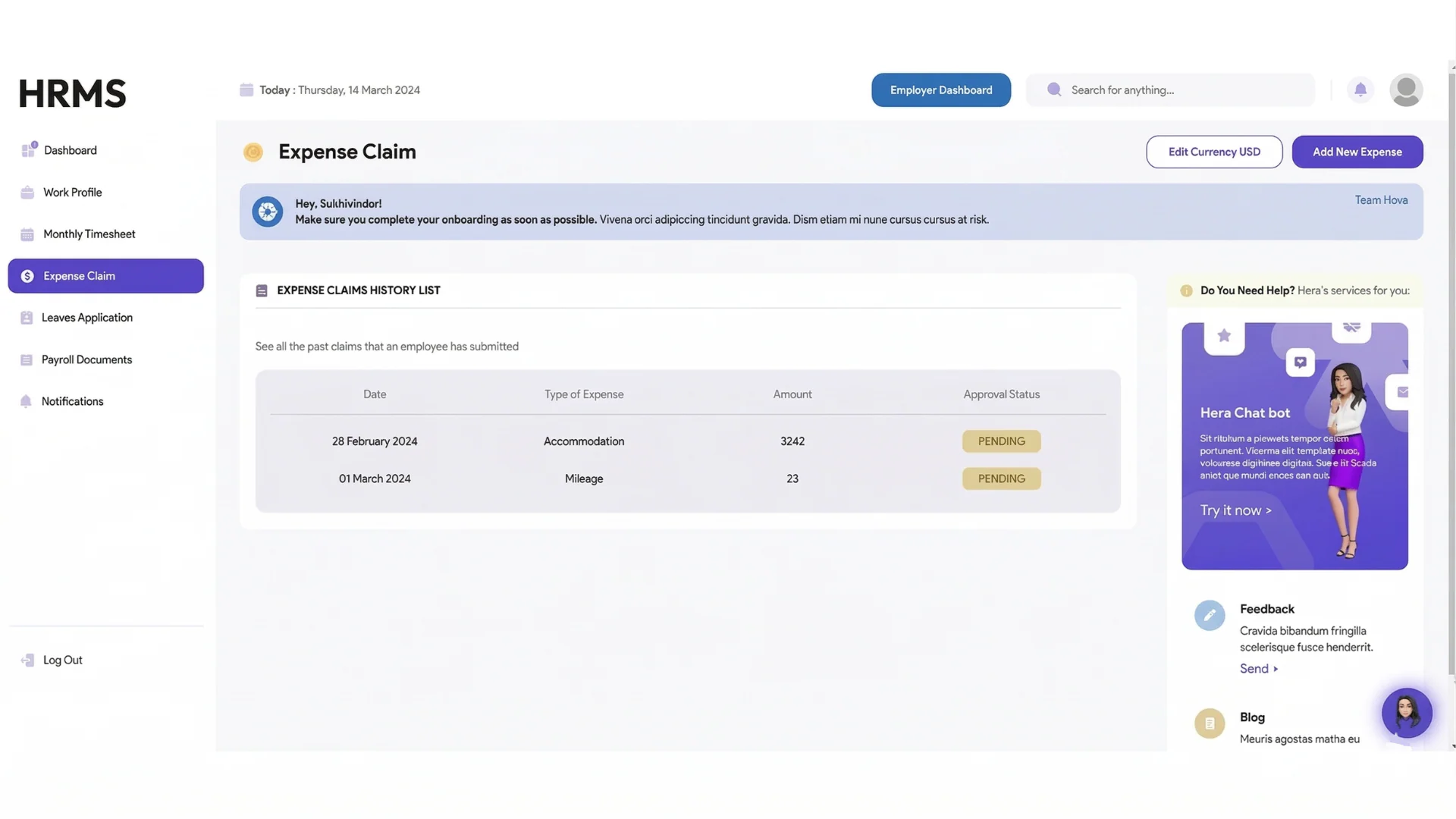1456x819 pixels.
Task: Click the Expense Claim dollar icon
Action: tap(27, 276)
